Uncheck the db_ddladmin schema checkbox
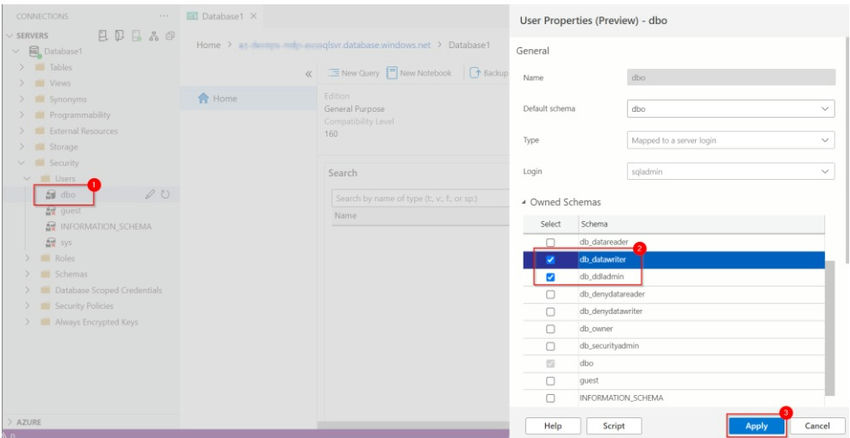 (x=550, y=277)
